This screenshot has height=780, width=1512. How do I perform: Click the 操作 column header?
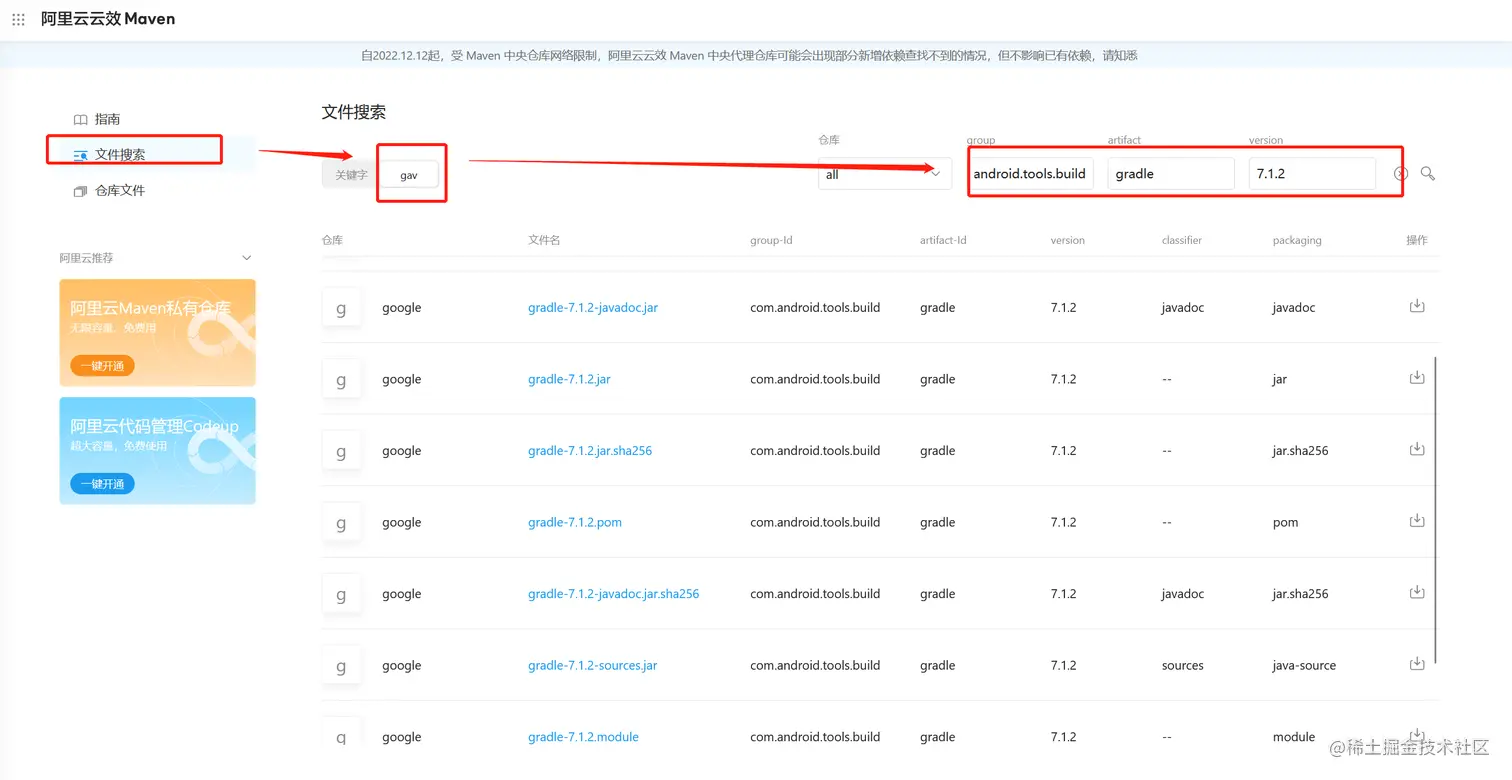point(1417,240)
